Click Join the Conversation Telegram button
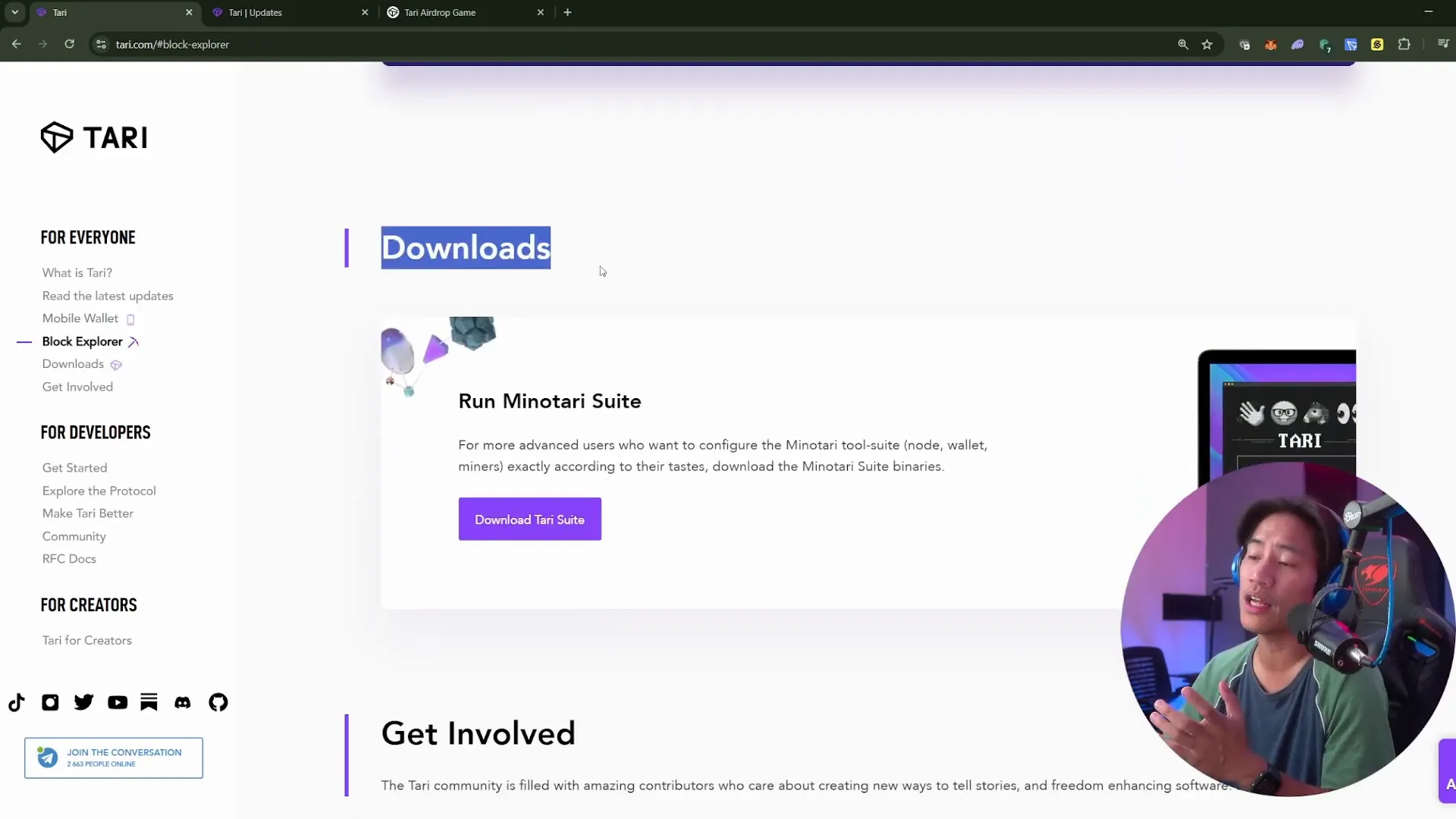 [x=114, y=758]
